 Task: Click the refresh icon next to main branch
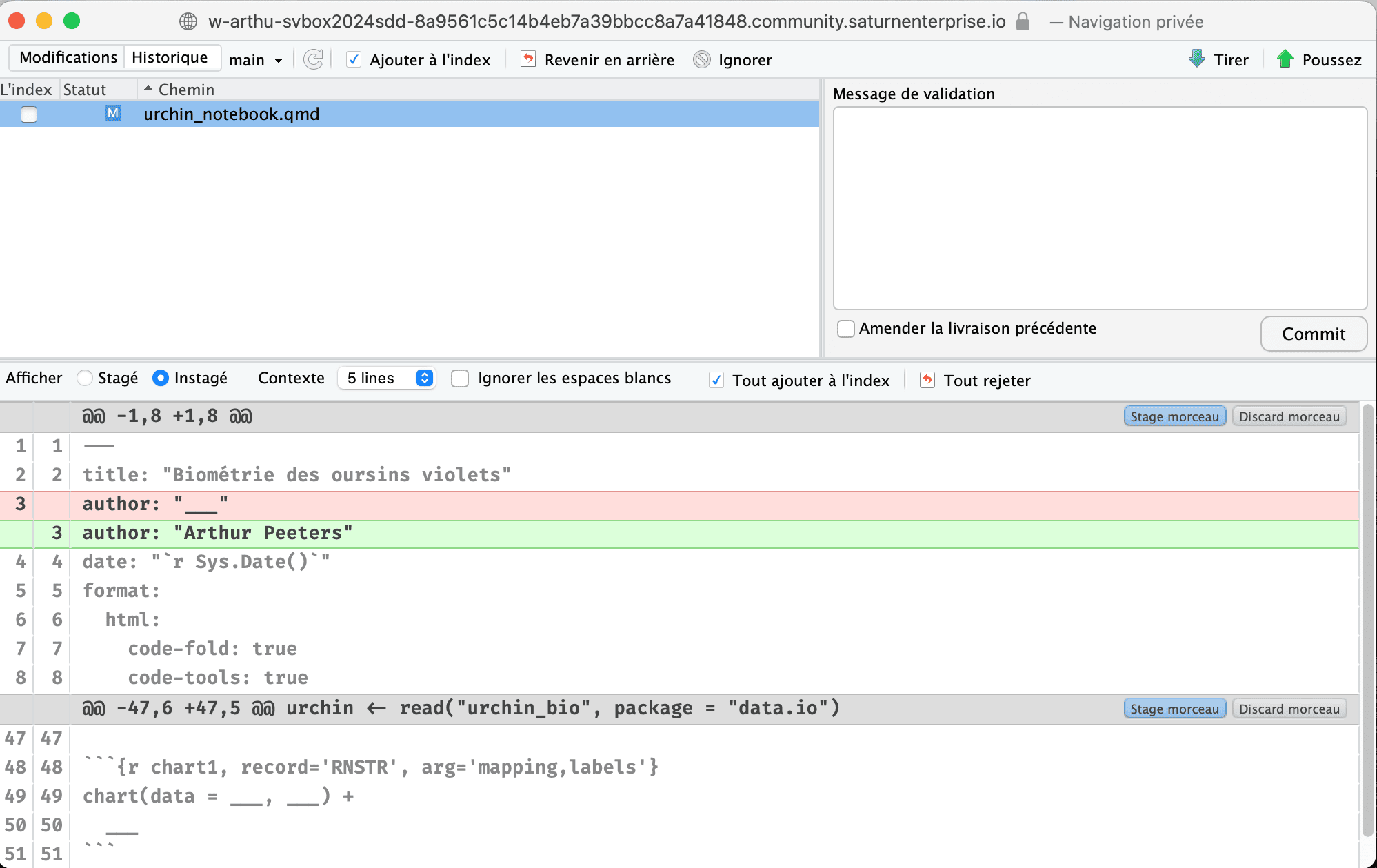coord(313,60)
